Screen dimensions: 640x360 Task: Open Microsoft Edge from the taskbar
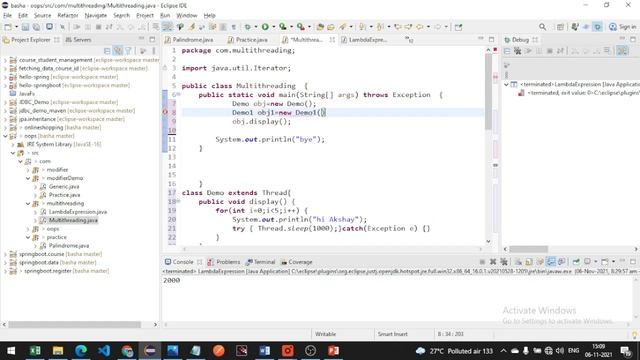click(x=81, y=351)
